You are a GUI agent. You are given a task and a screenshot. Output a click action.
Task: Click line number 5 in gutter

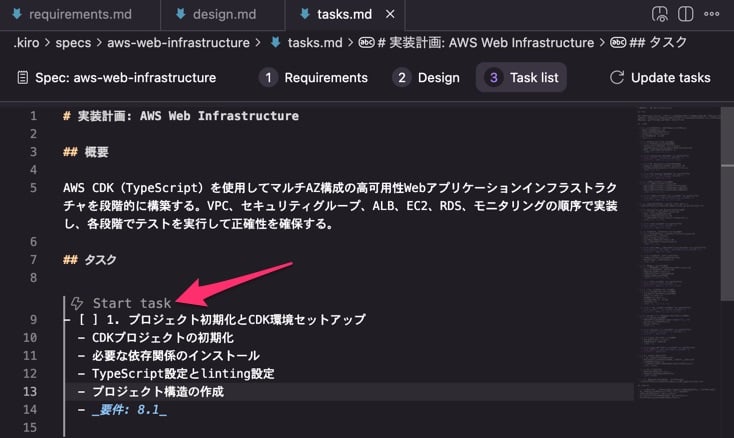tap(33, 188)
